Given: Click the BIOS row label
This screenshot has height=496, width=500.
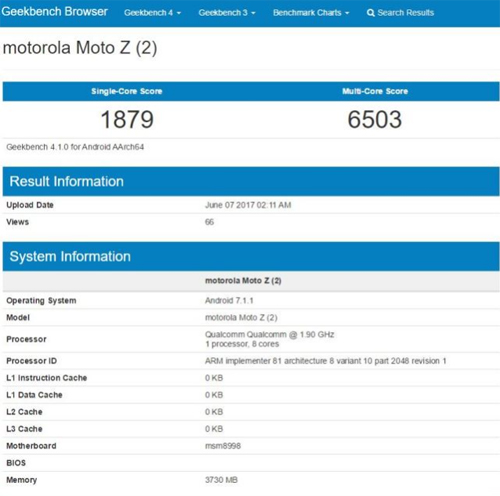Looking at the screenshot, I should click(16, 463).
